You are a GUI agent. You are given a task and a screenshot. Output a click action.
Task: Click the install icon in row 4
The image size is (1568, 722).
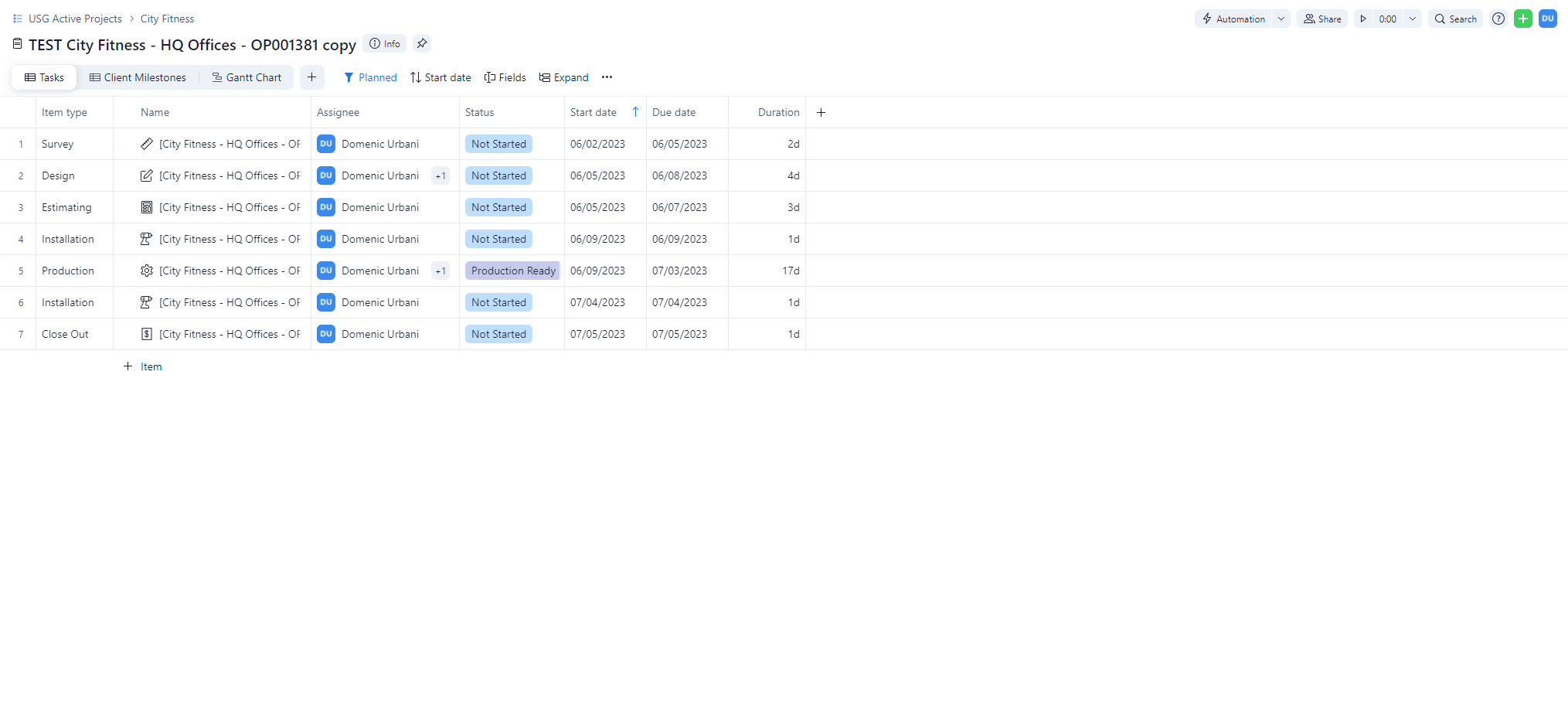(147, 239)
